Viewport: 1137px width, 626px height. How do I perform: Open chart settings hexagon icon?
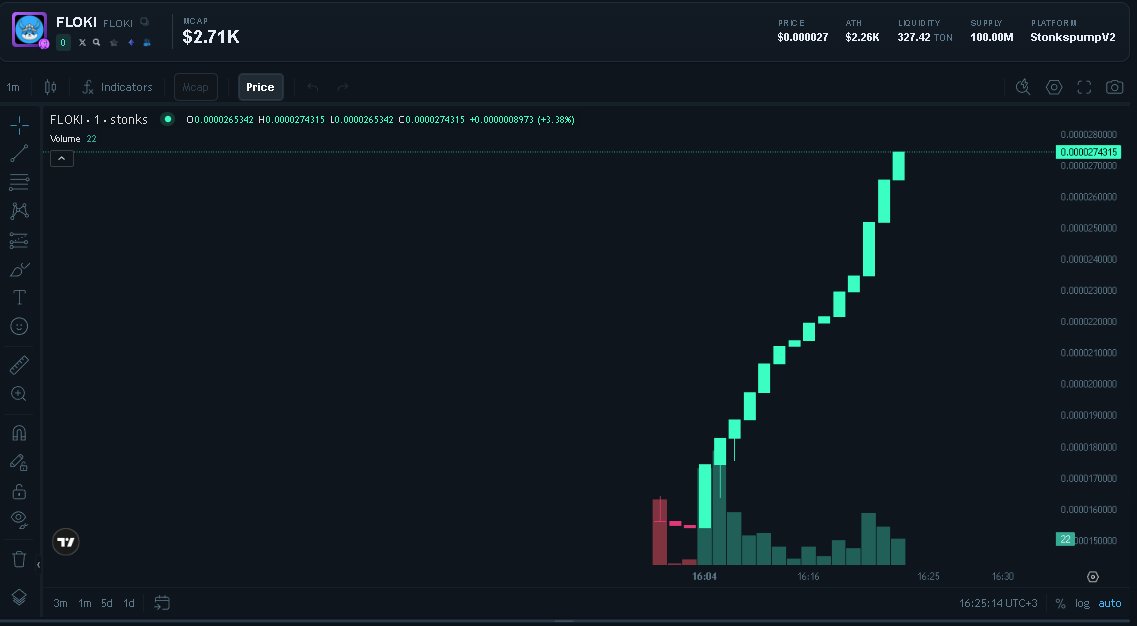(x=1054, y=87)
